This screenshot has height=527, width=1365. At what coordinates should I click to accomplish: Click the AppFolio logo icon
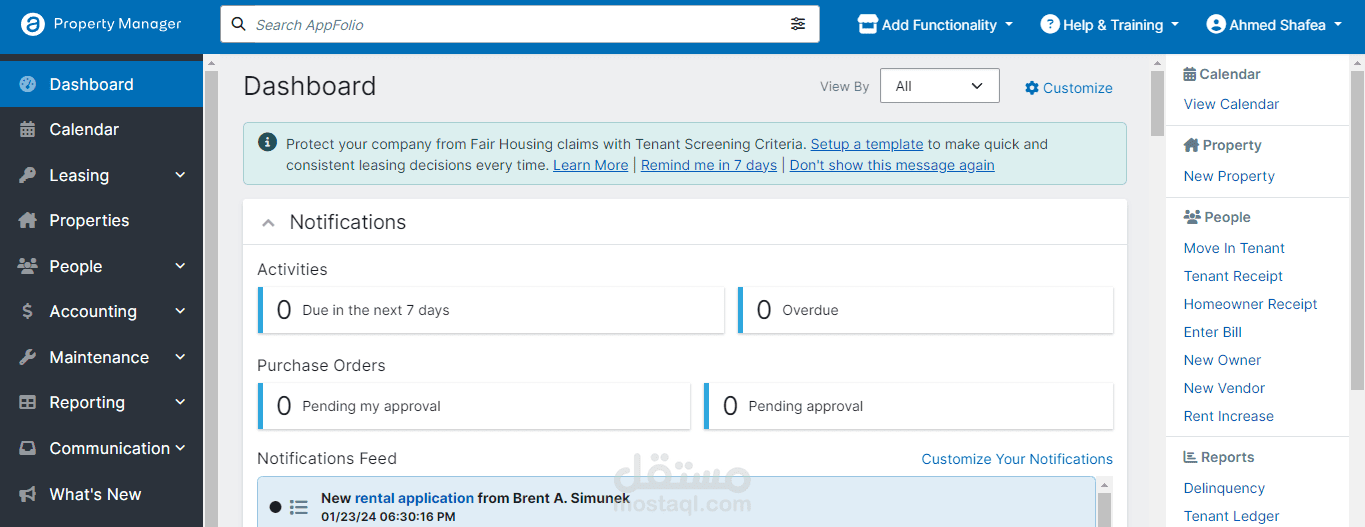(x=33, y=24)
